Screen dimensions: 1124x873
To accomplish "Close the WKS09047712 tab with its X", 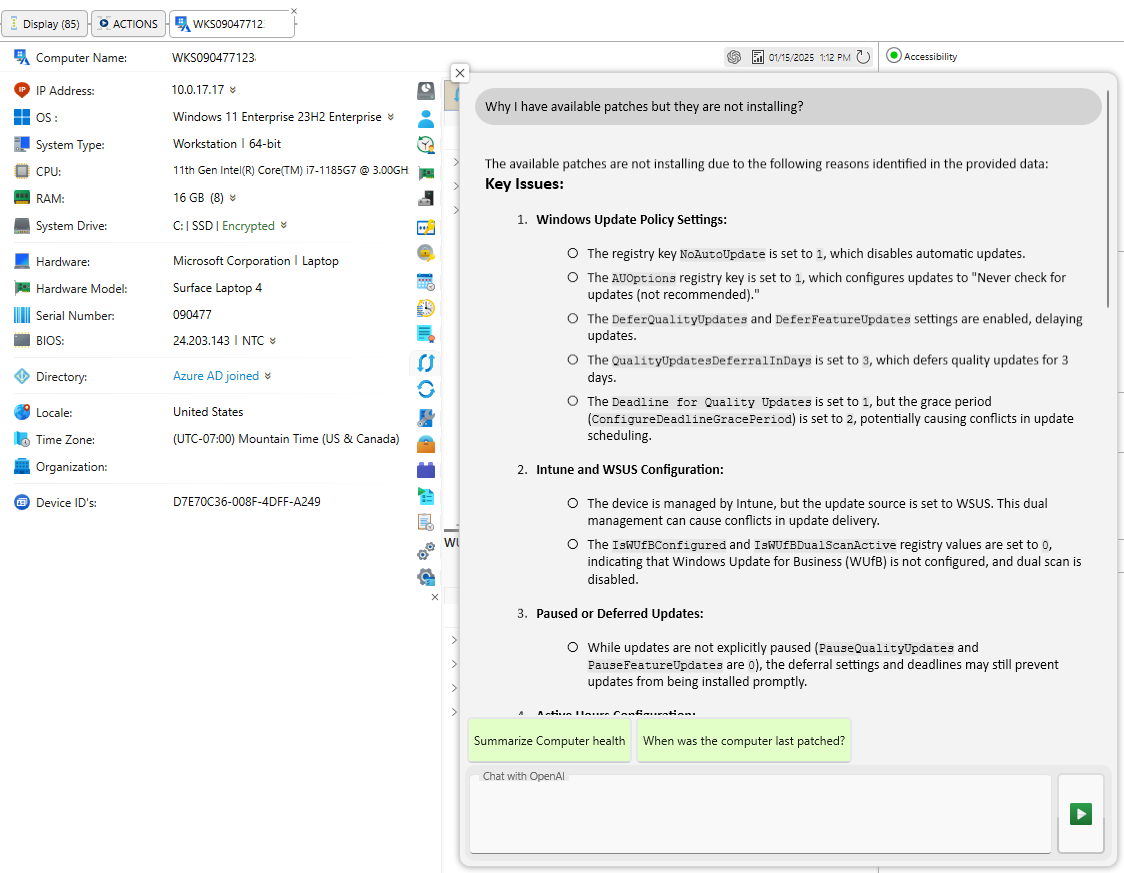I will point(293,11).
